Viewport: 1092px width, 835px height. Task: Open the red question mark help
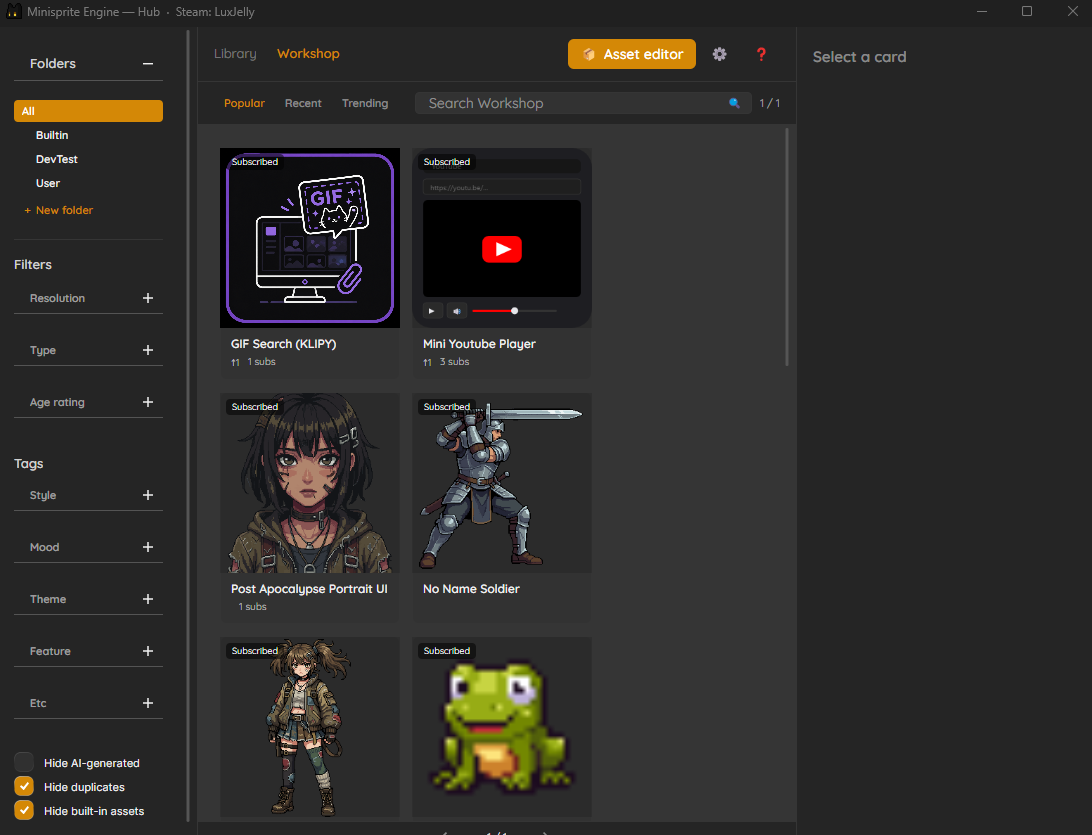click(761, 54)
